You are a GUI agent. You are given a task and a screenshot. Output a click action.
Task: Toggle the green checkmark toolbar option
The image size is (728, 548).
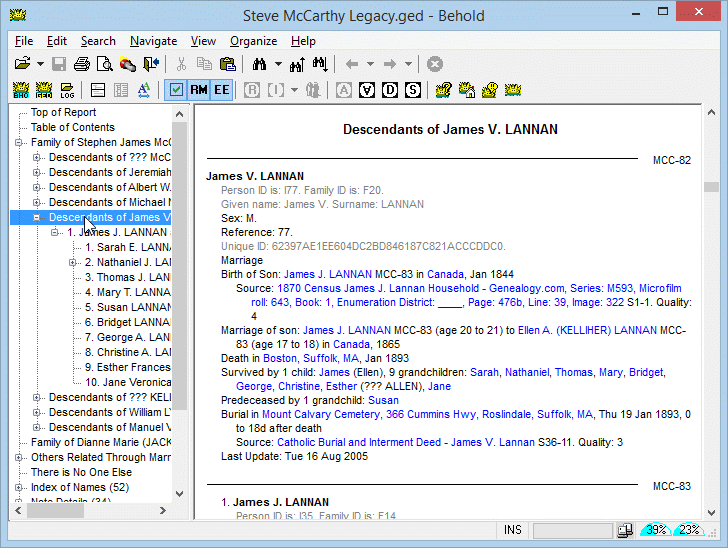(x=176, y=90)
